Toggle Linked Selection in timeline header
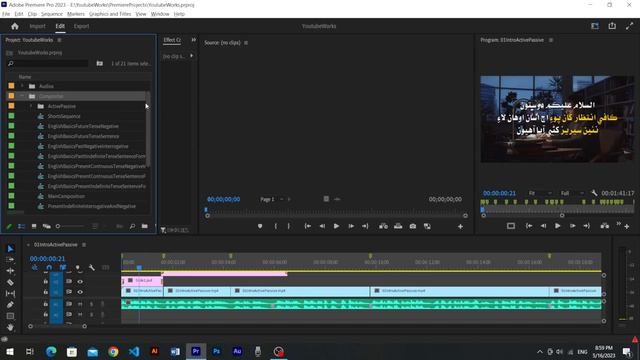The width and height of the screenshot is (640, 360). tap(63, 268)
